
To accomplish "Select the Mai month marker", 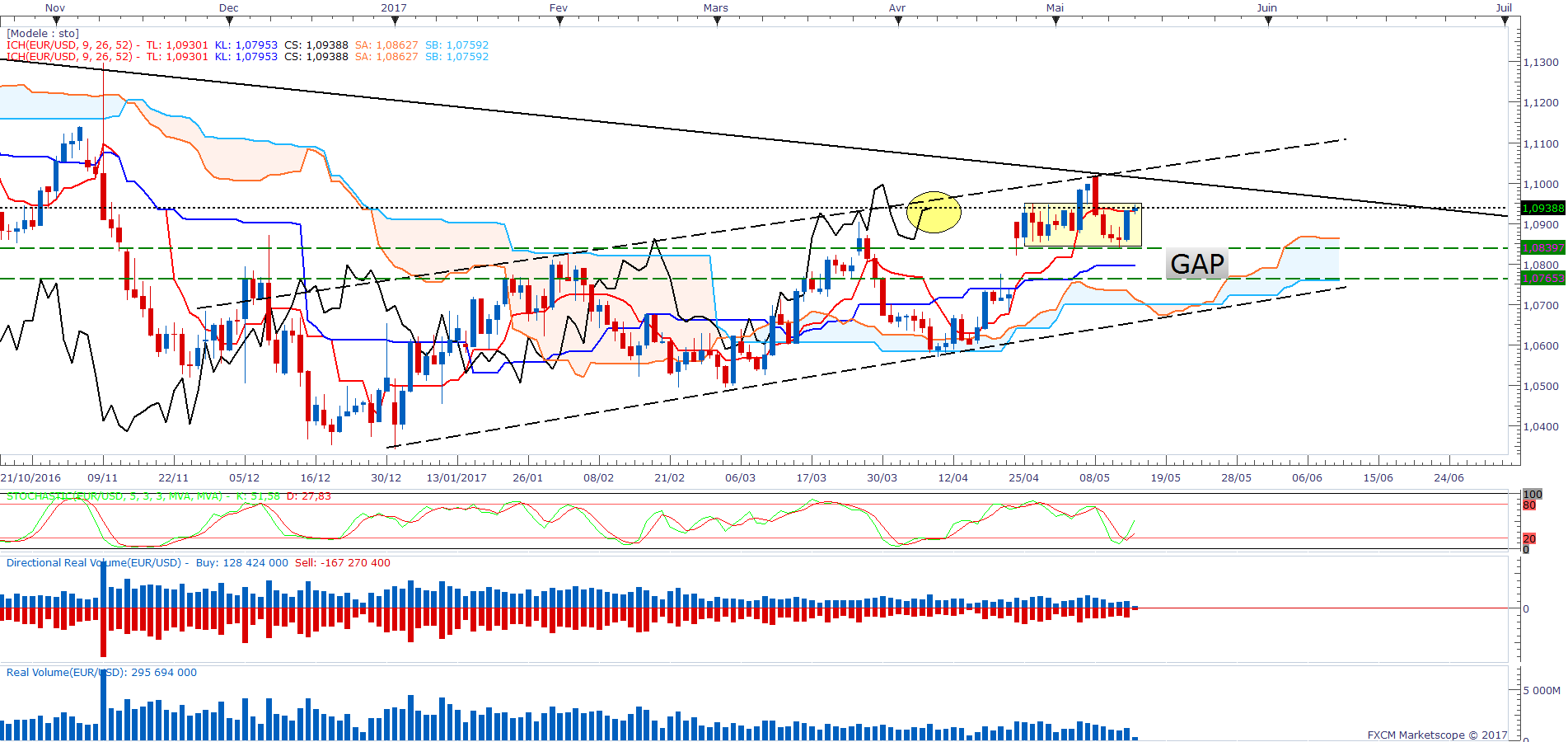I will click(x=1055, y=8).
